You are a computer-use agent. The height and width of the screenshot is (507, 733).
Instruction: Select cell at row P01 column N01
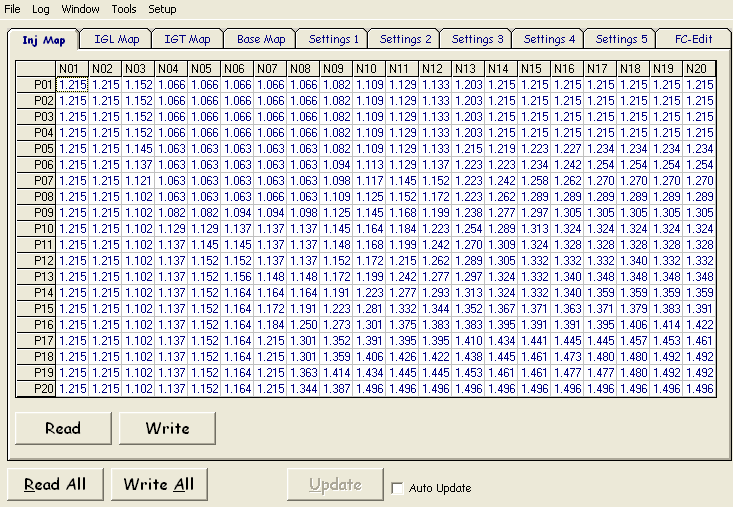72,85
